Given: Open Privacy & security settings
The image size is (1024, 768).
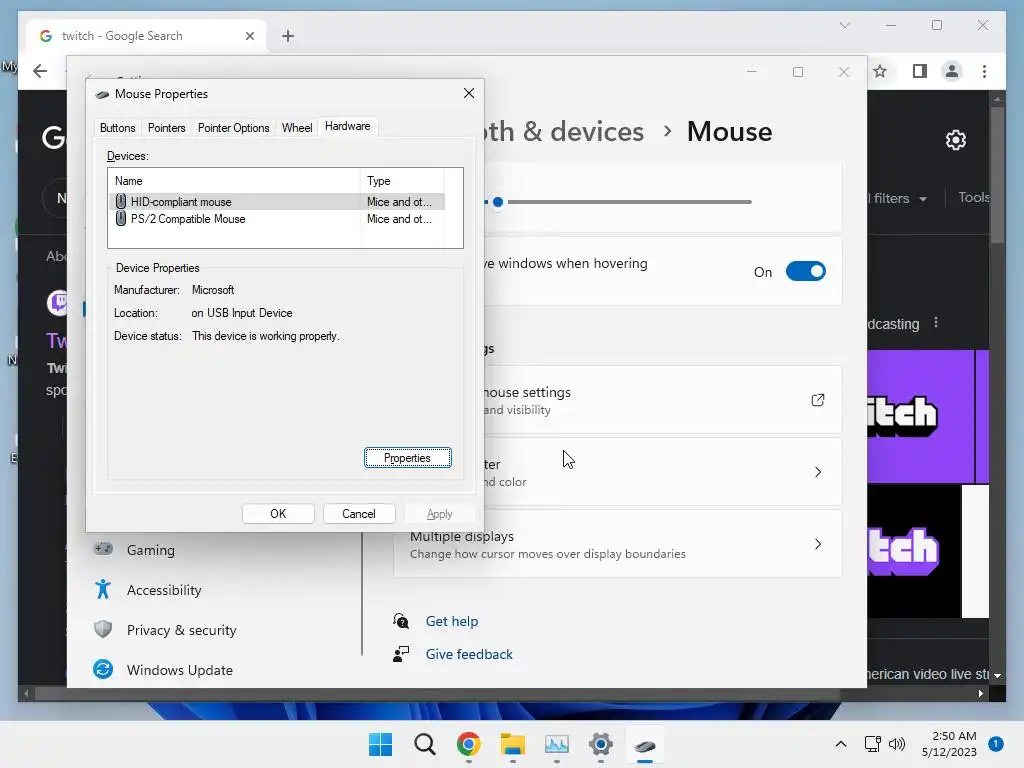Looking at the screenshot, I should 182,630.
